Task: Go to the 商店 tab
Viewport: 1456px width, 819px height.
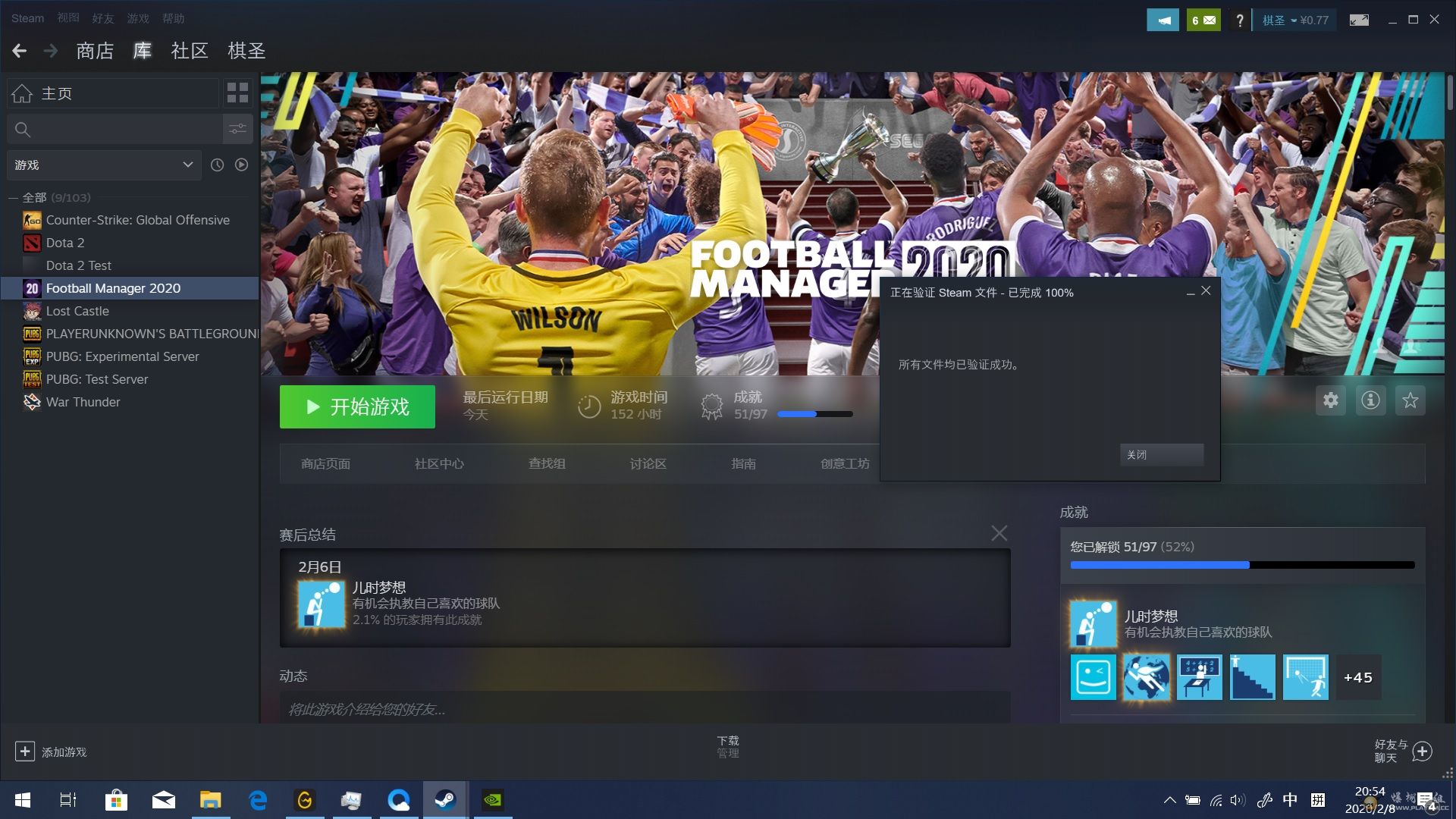Action: [95, 51]
